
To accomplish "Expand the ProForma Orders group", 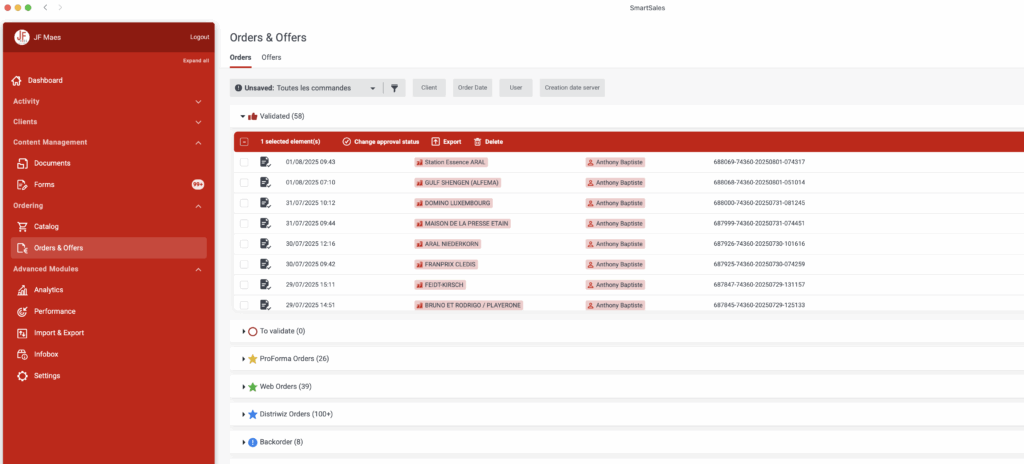I will click(244, 359).
